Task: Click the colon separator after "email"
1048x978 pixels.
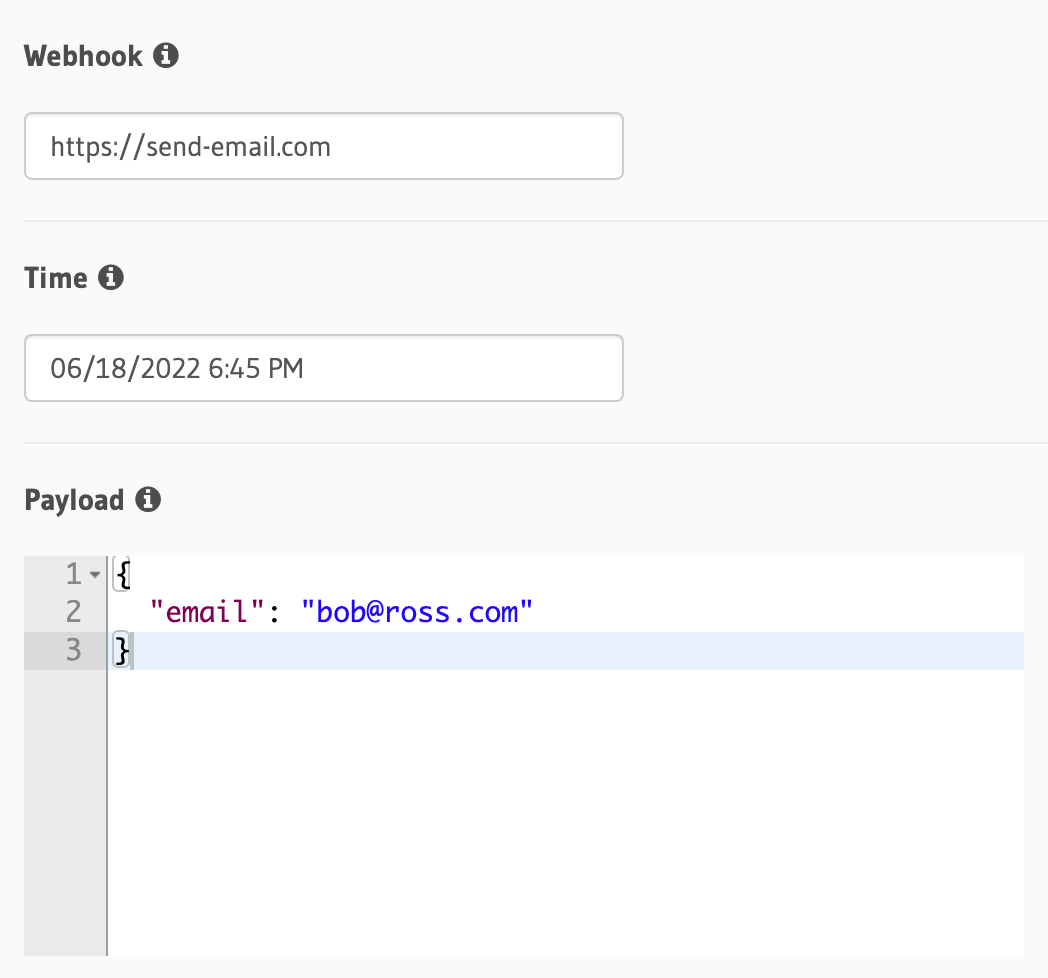Action: 272,612
